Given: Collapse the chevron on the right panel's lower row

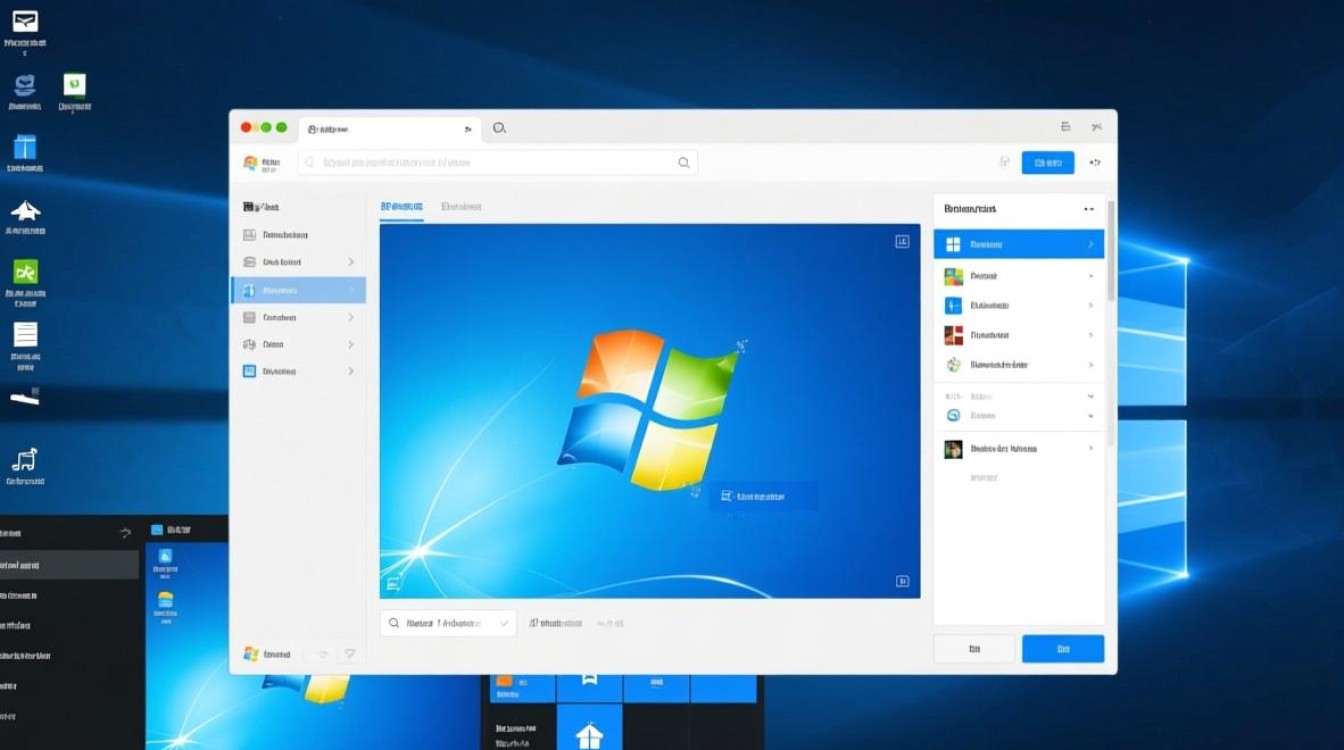Looking at the screenshot, I should pyautogui.click(x=1092, y=416).
